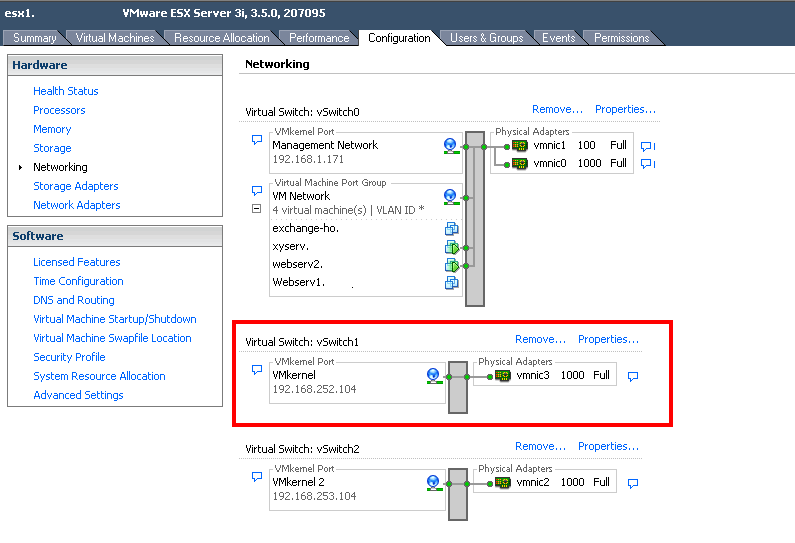Image resolution: width=795 pixels, height=543 pixels.
Task: Click the VM Network info bubble icon
Action: pos(257,191)
